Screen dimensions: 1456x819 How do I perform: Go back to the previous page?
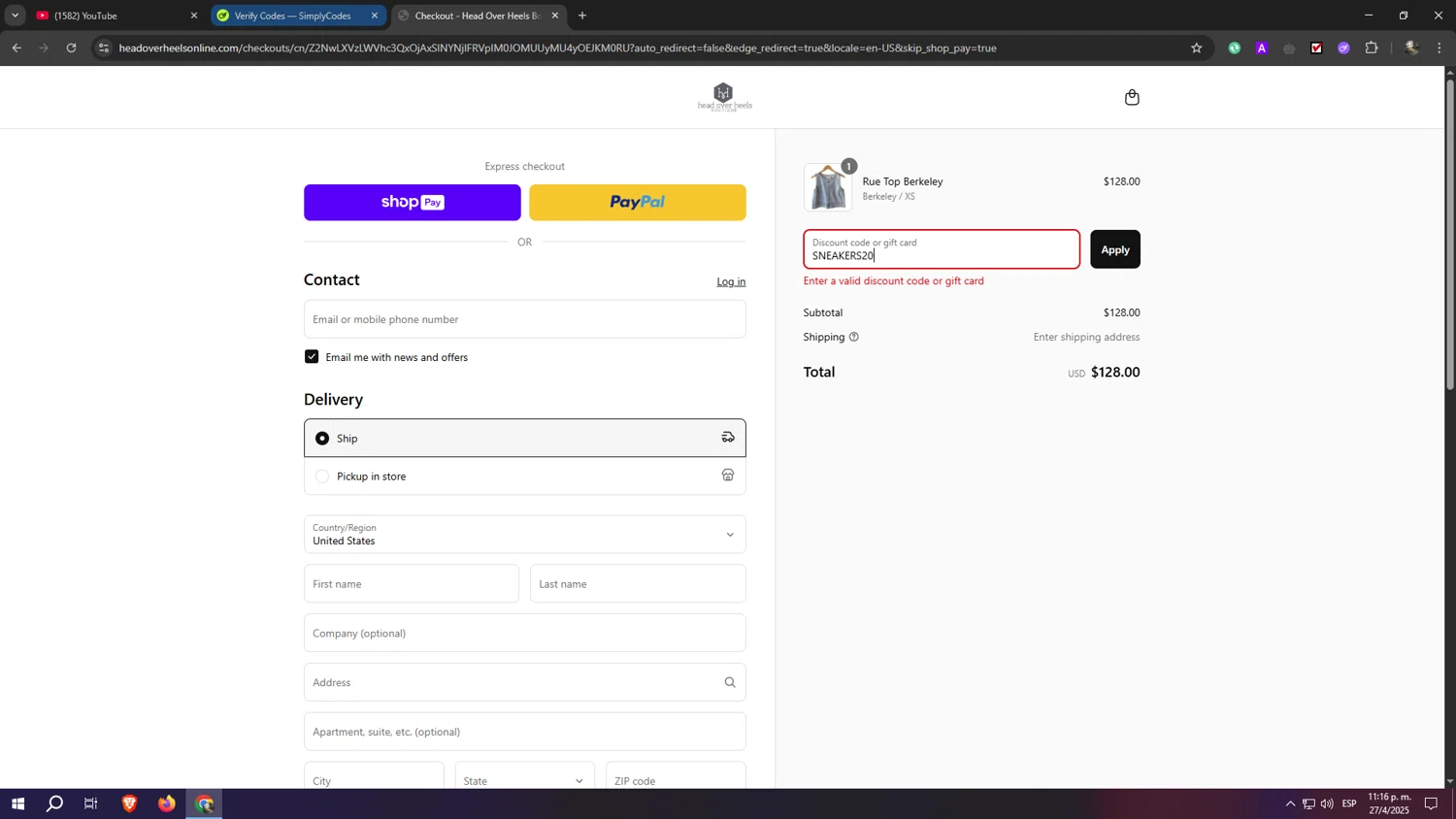point(17,48)
